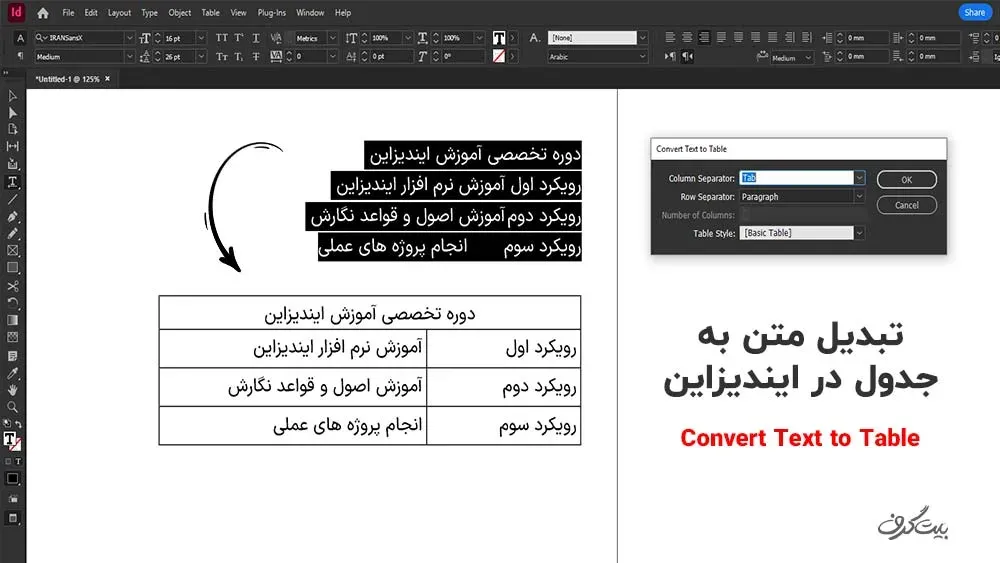Select the Selection tool arrow
Image resolution: width=1000 pixels, height=563 pixels.
pyautogui.click(x=12, y=96)
